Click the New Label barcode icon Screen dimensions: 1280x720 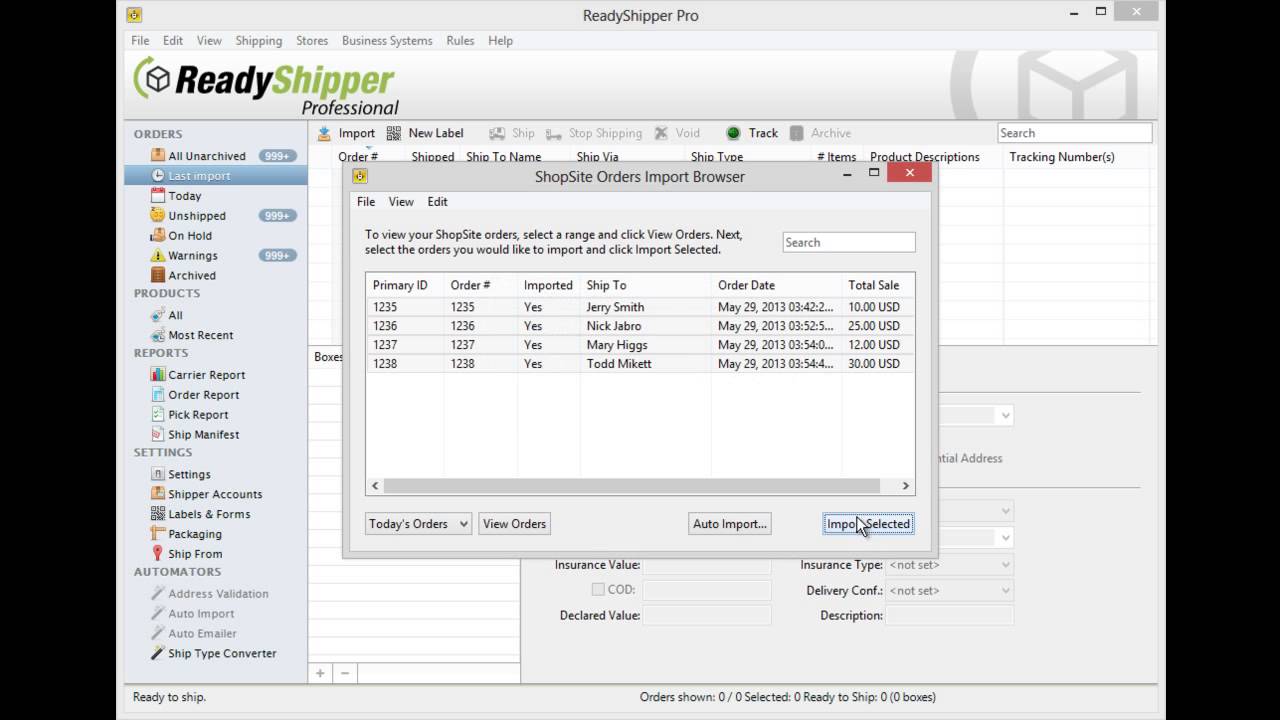point(394,133)
